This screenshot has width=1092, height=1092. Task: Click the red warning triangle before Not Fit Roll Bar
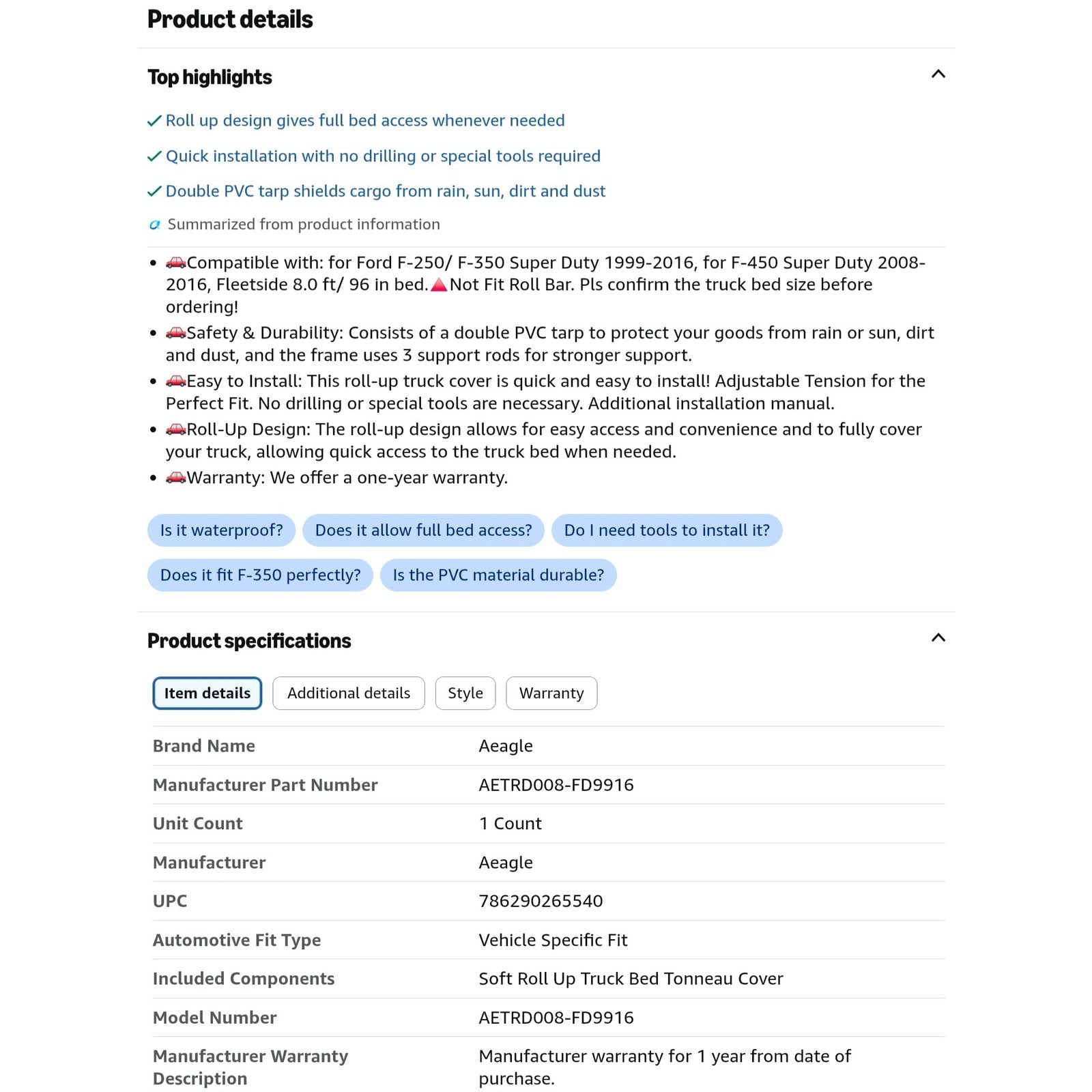tap(439, 285)
